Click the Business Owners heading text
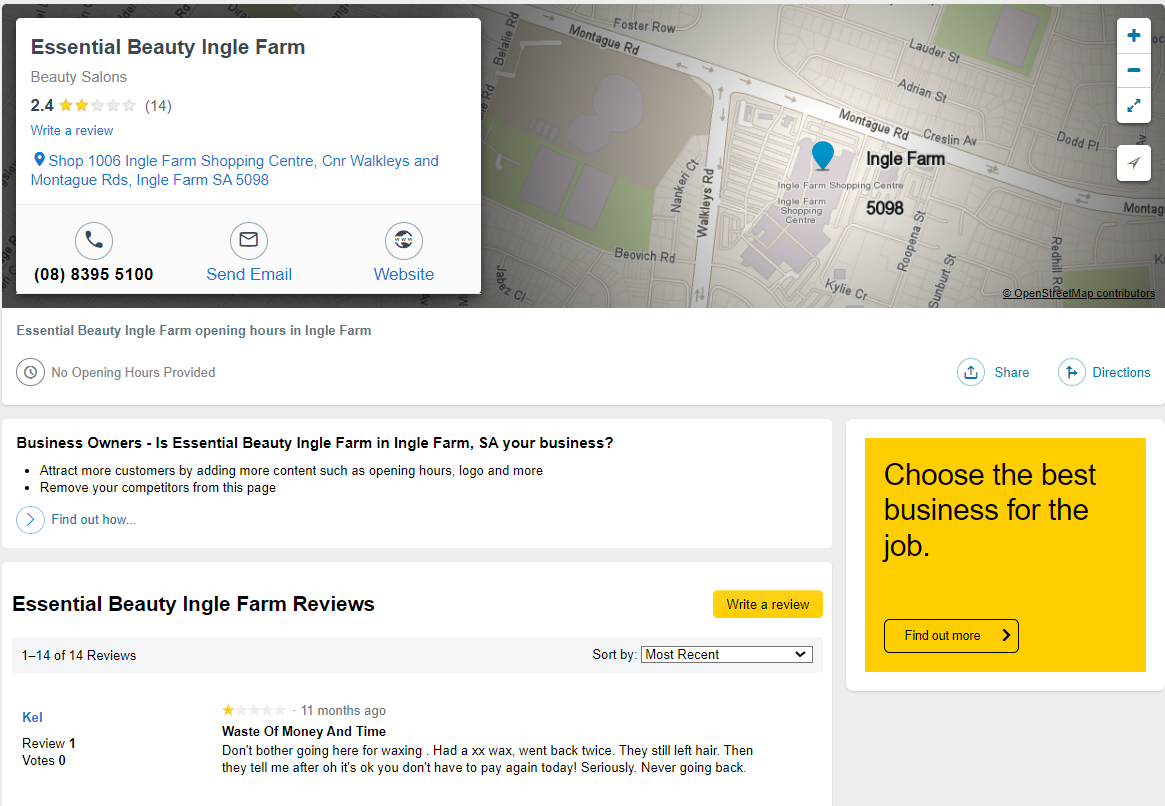The image size is (1165, 806). click(x=315, y=443)
